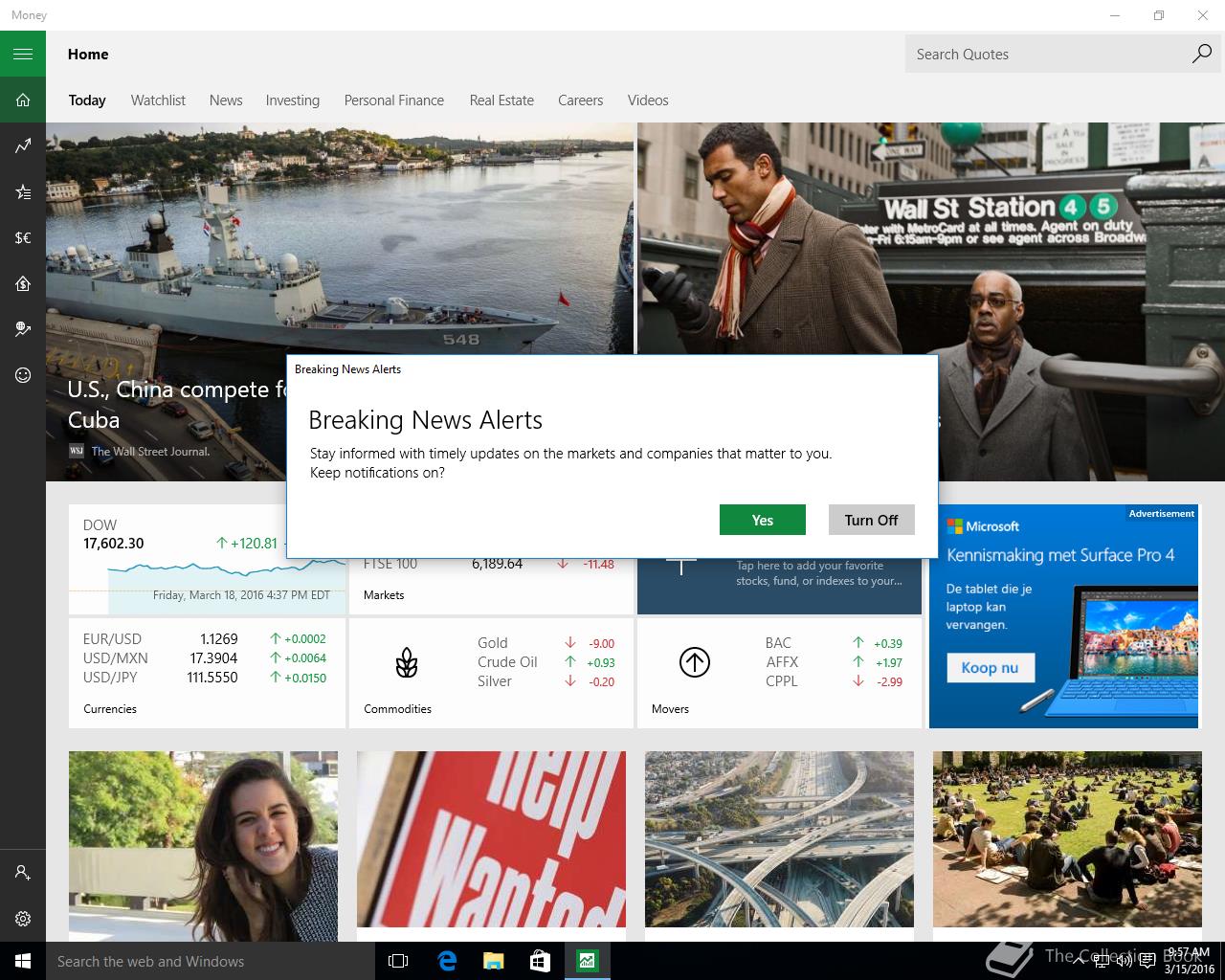This screenshot has width=1225, height=980.
Task: Open the people on lawn article thumbnail
Action: point(1067,839)
